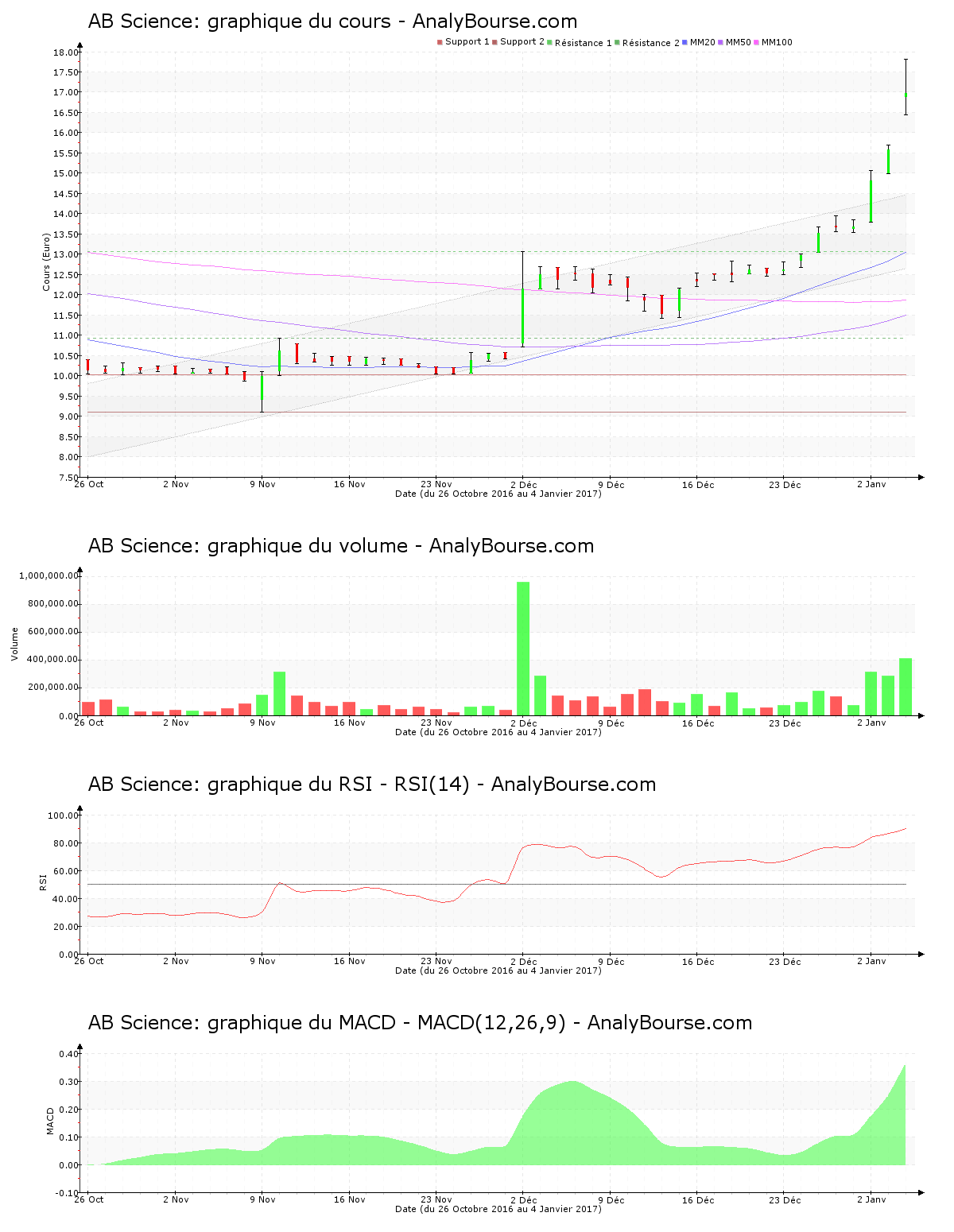Click the vertical 'MACD' axis label
This screenshot has width=954, height=1232.
51,1121
